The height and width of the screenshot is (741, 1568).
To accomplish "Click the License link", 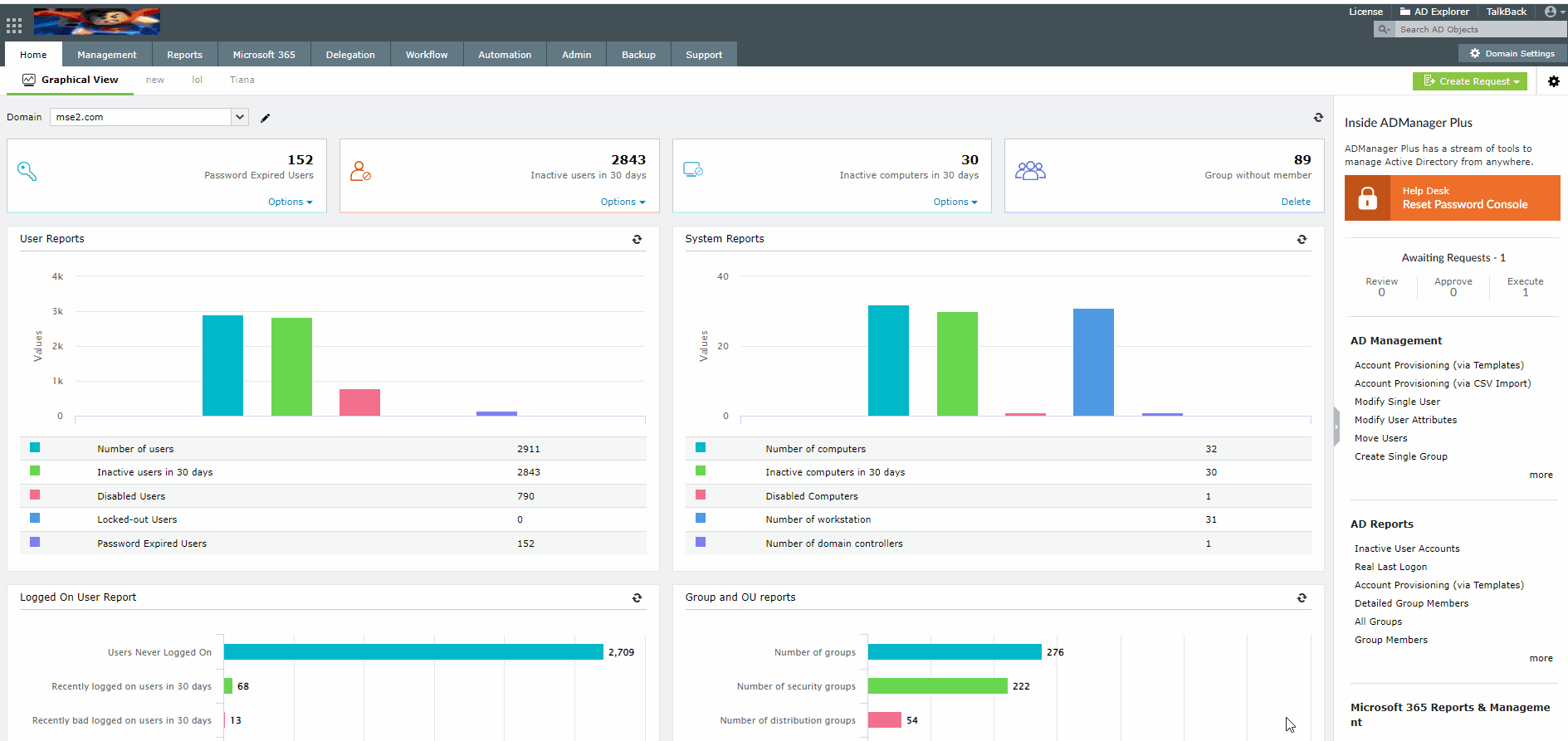I will [1365, 12].
